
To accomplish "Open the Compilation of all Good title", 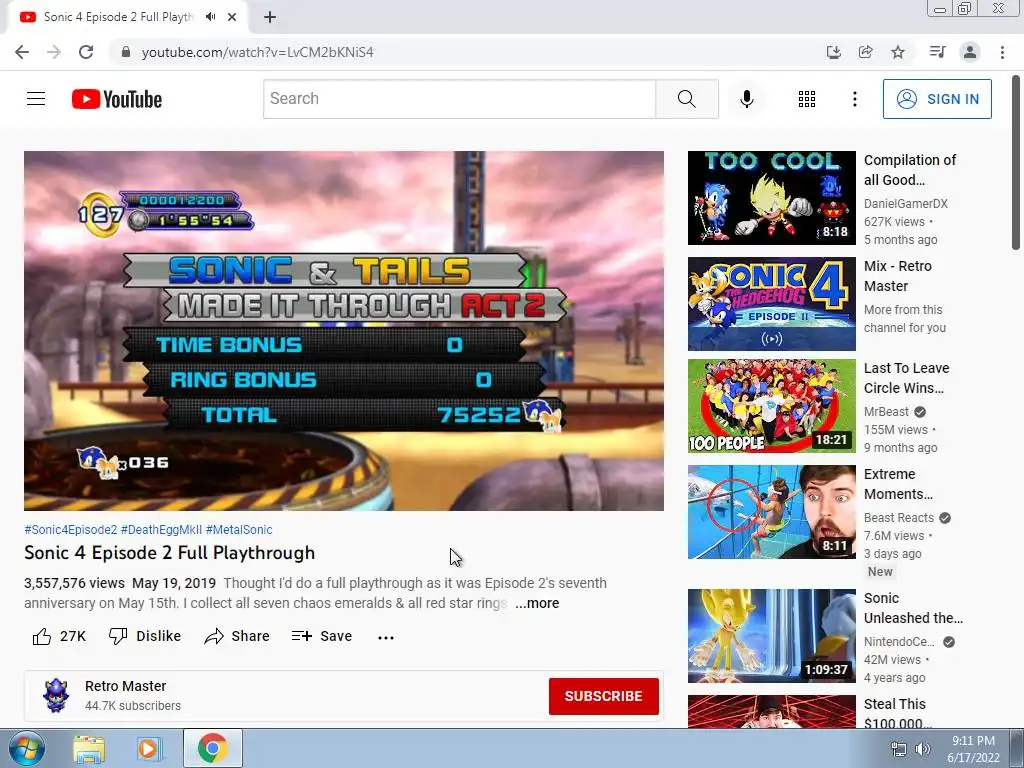I will [910, 170].
